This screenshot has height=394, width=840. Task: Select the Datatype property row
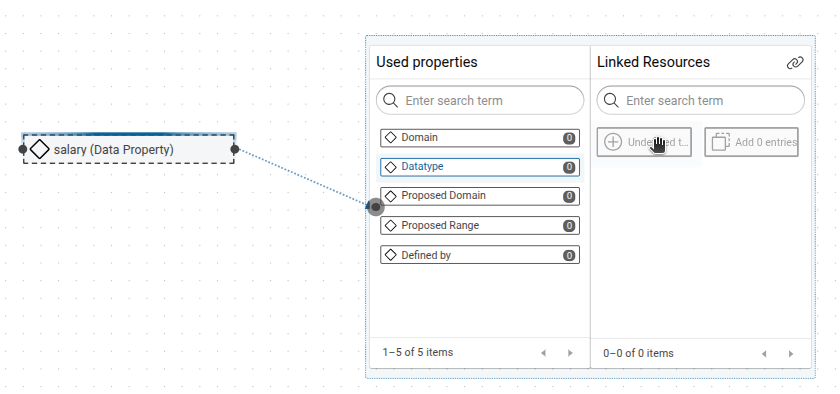[x=480, y=167]
